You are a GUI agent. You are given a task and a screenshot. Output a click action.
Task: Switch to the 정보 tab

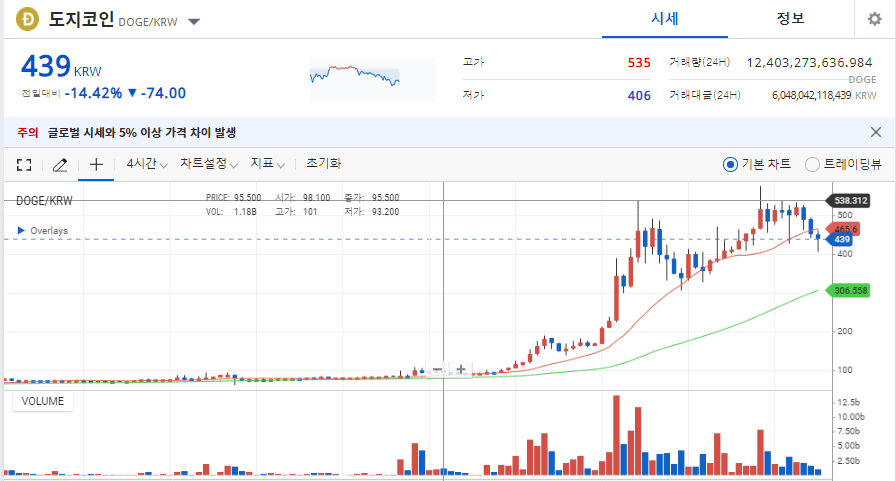tap(790, 19)
